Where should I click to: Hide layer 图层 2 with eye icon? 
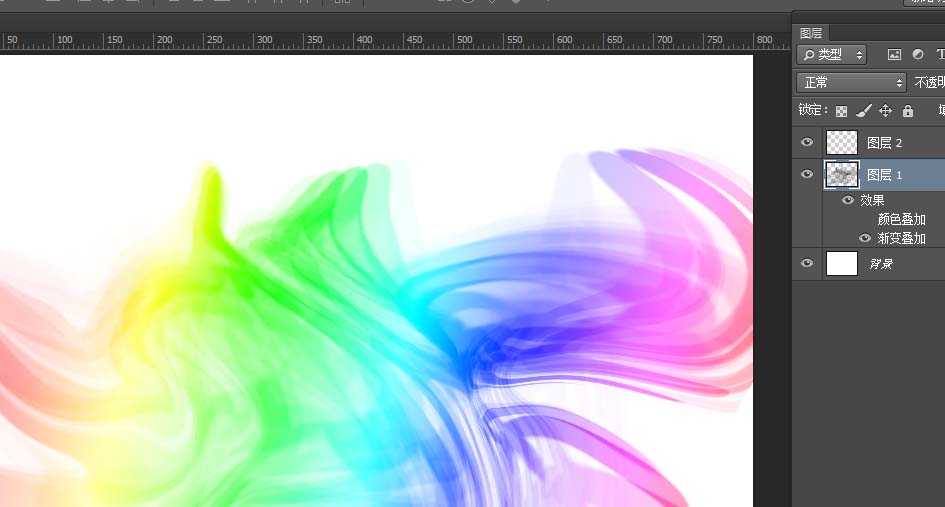(x=807, y=143)
